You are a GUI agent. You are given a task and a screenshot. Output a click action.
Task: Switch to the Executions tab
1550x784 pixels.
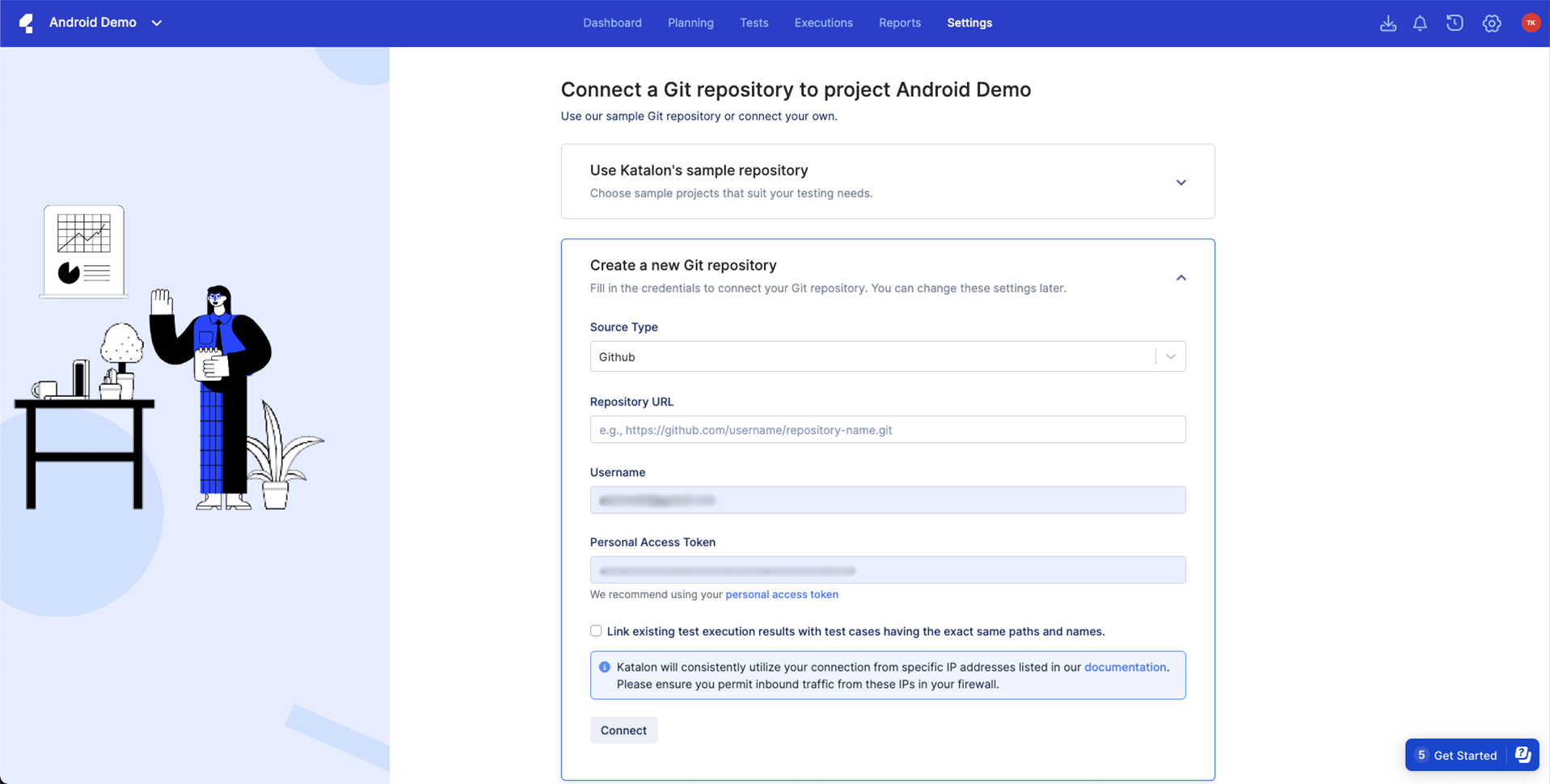pos(823,23)
